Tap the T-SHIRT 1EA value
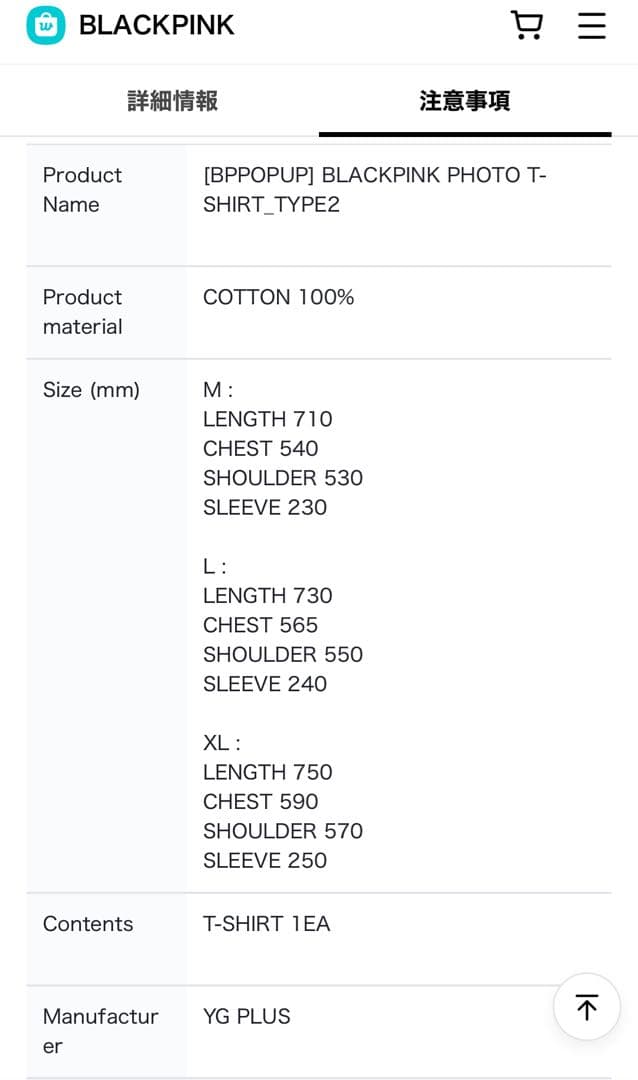This screenshot has width=638, height=1080. (266, 924)
